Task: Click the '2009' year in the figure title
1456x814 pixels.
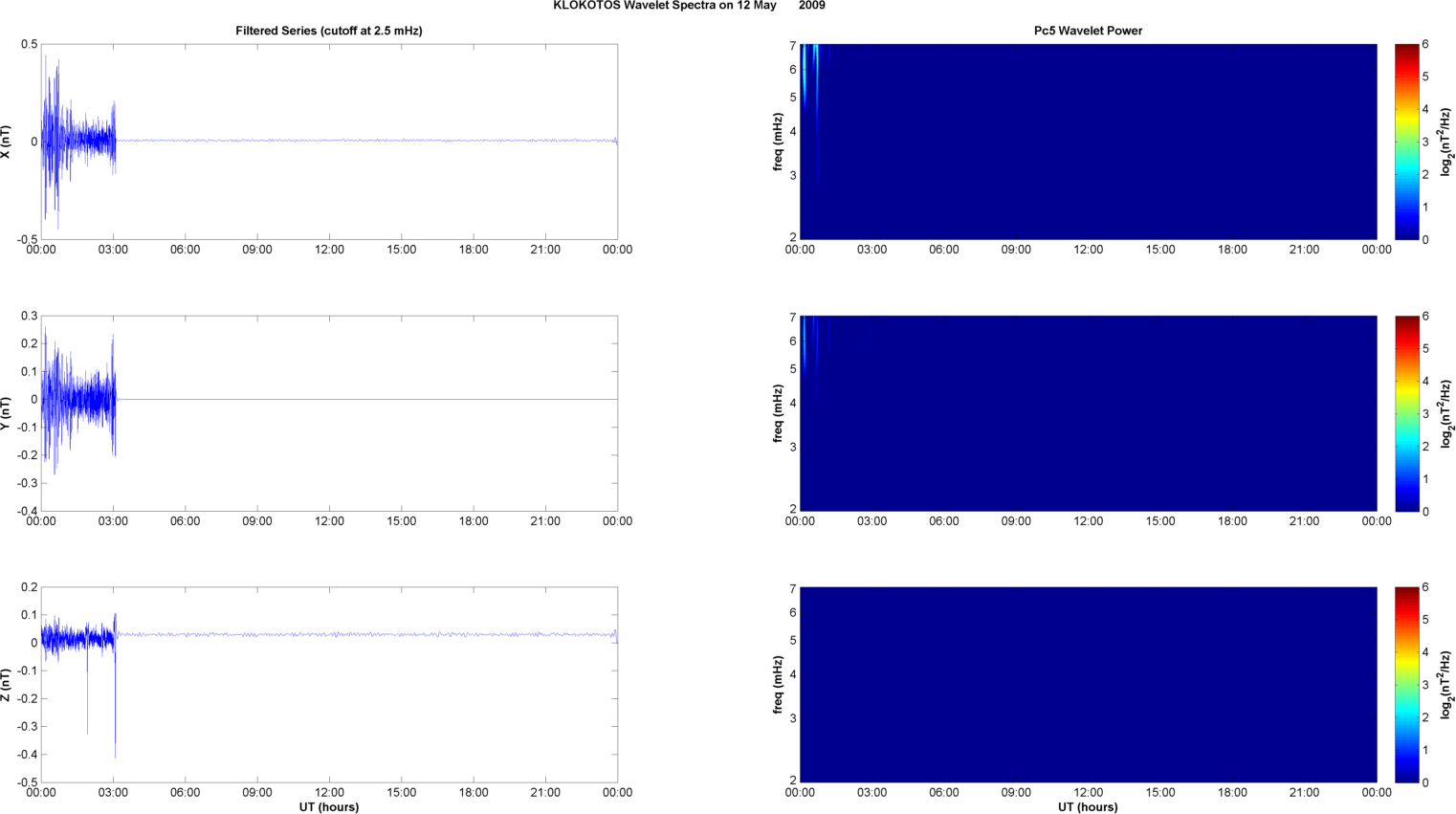Action: coord(812,6)
